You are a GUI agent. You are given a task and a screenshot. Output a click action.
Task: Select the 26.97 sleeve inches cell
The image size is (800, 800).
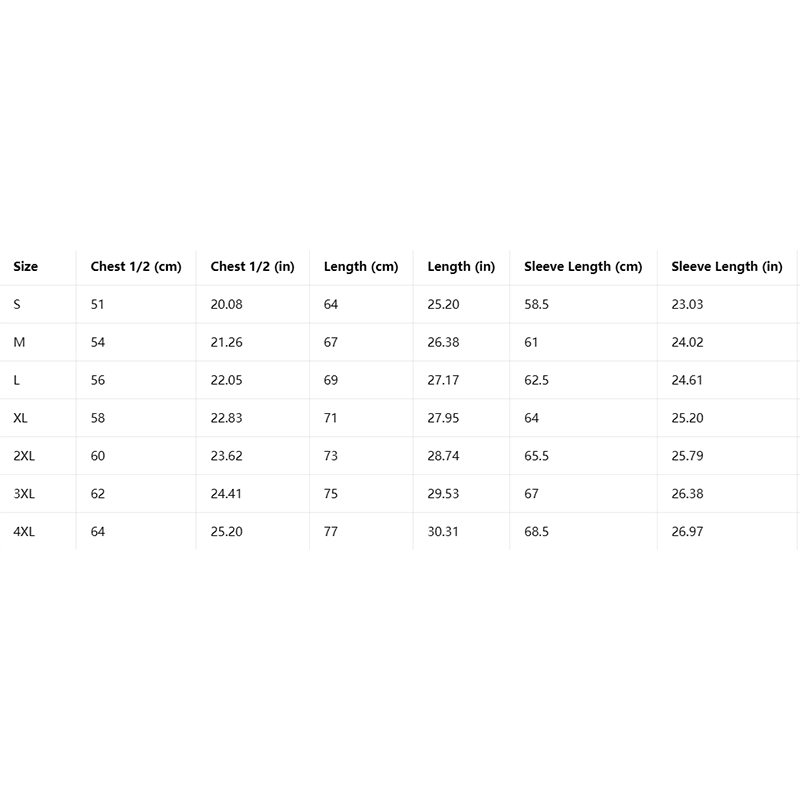pyautogui.click(x=687, y=532)
